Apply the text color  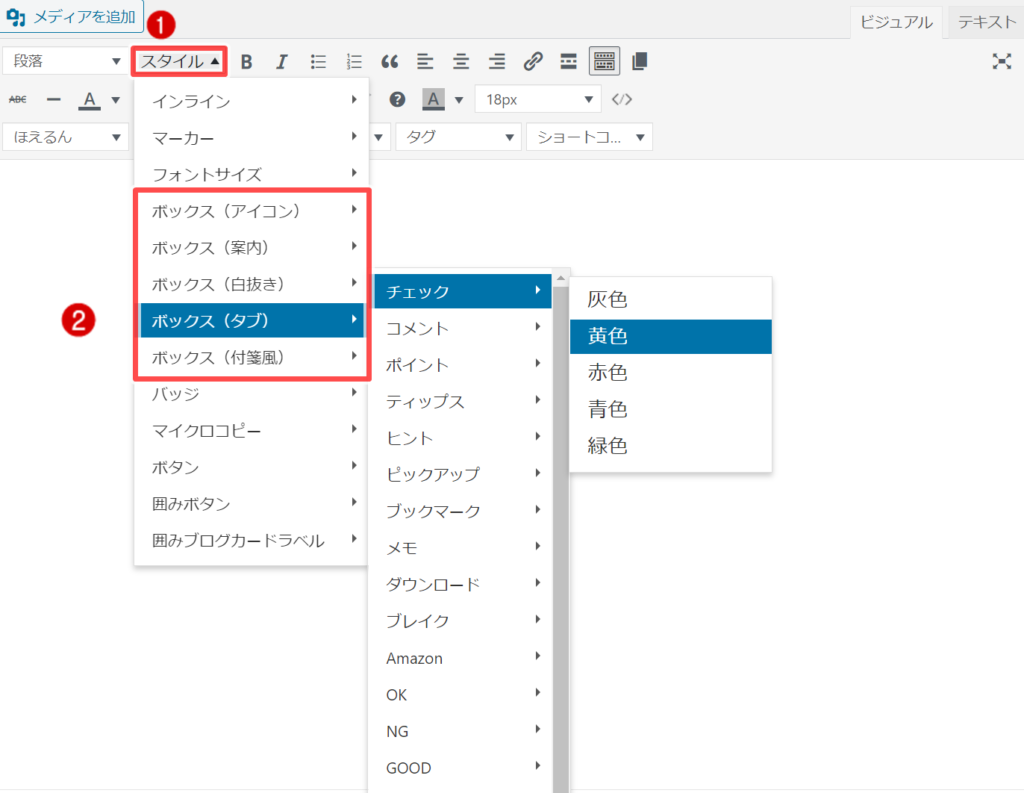coord(89,99)
